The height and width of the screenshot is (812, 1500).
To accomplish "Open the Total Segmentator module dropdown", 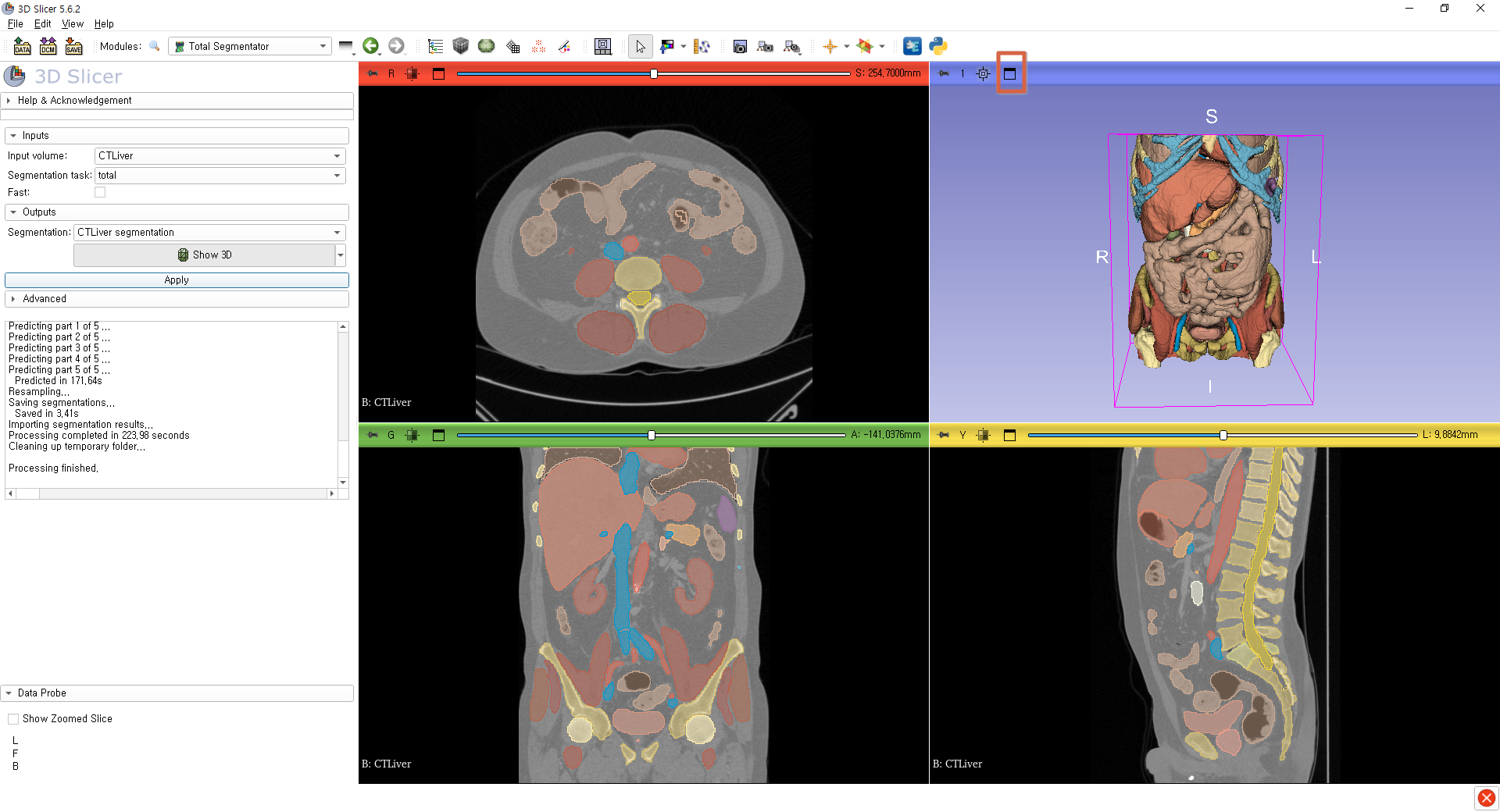I will coord(249,47).
